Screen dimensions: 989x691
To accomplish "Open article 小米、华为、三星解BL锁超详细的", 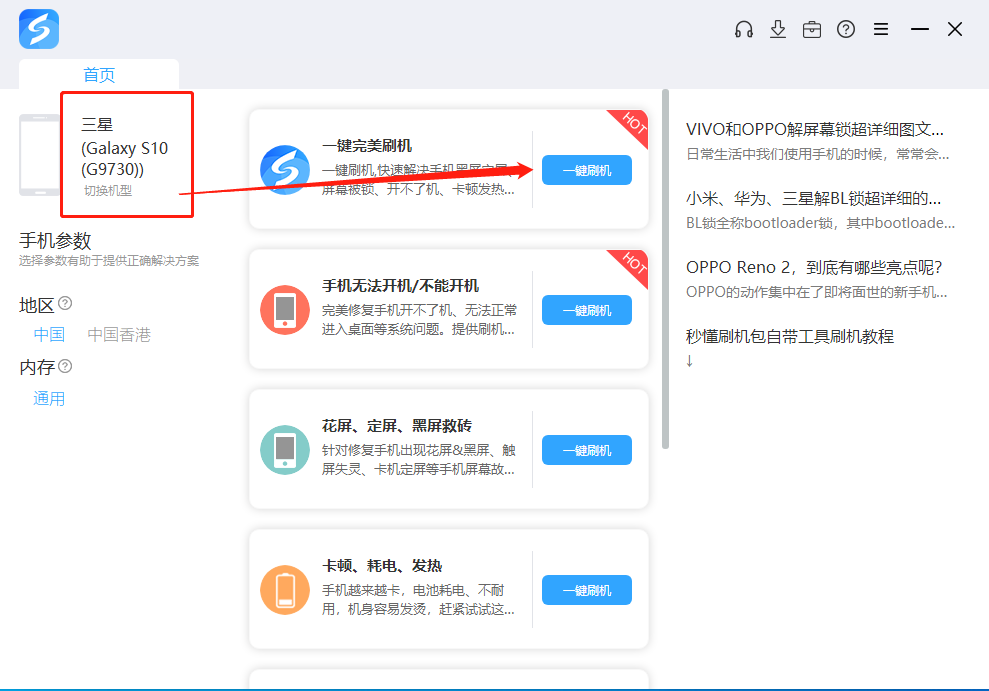I will click(814, 199).
